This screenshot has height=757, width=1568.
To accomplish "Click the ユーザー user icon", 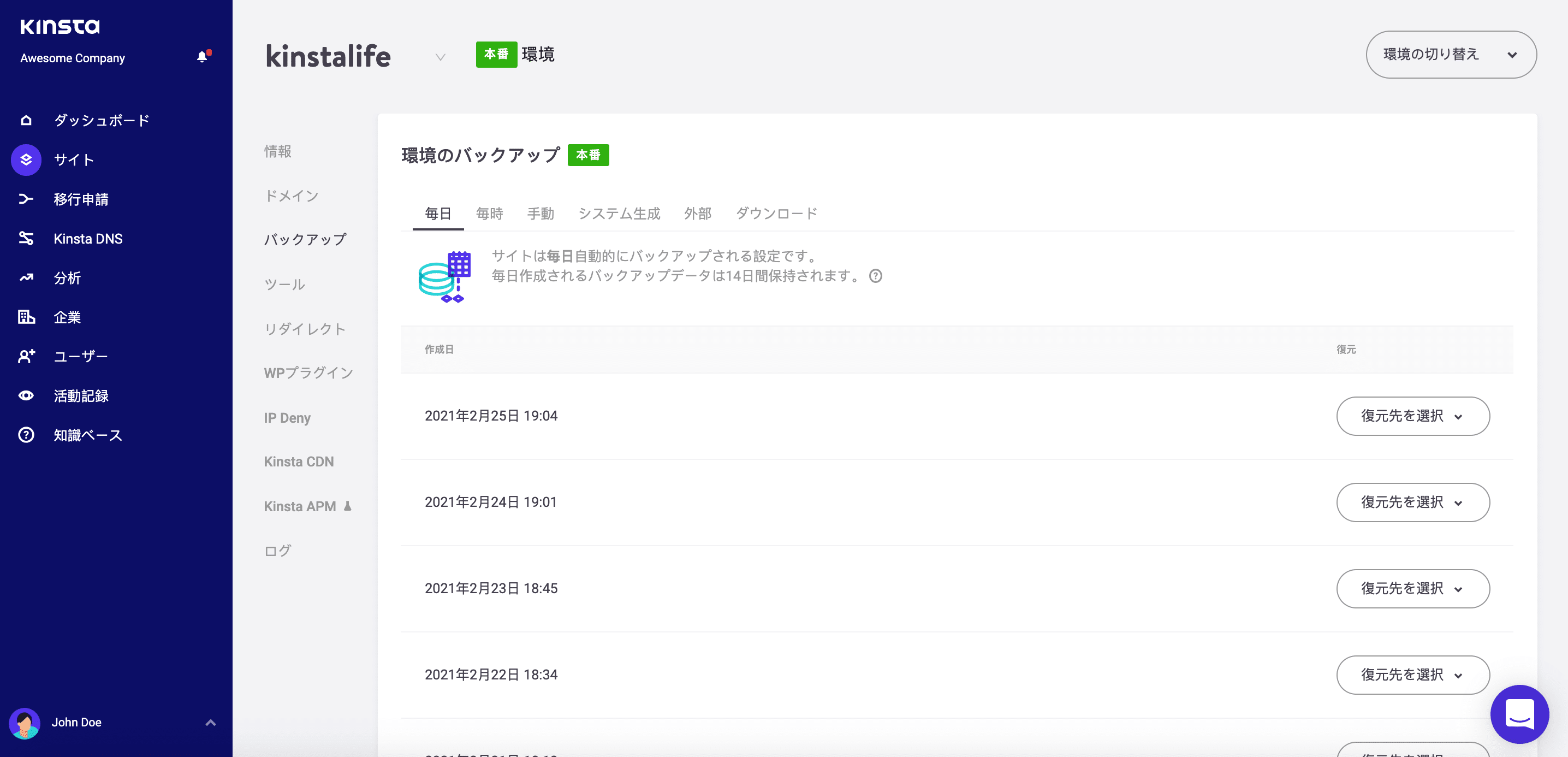I will (26, 356).
